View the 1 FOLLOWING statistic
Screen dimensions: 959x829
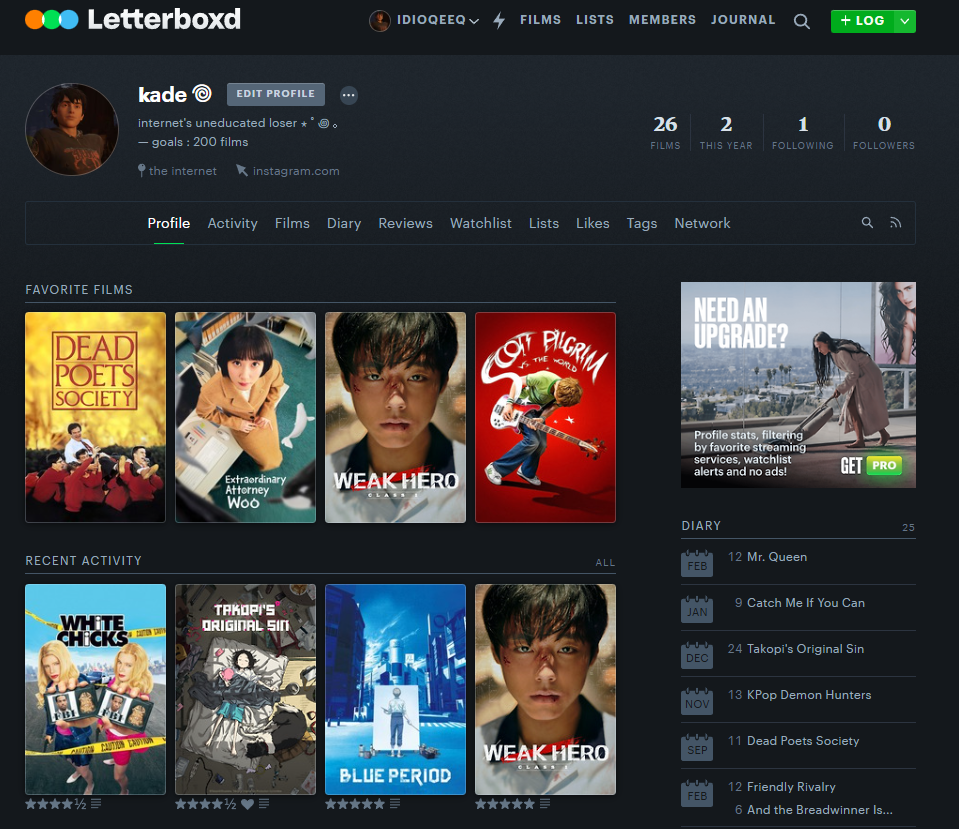[x=802, y=132]
